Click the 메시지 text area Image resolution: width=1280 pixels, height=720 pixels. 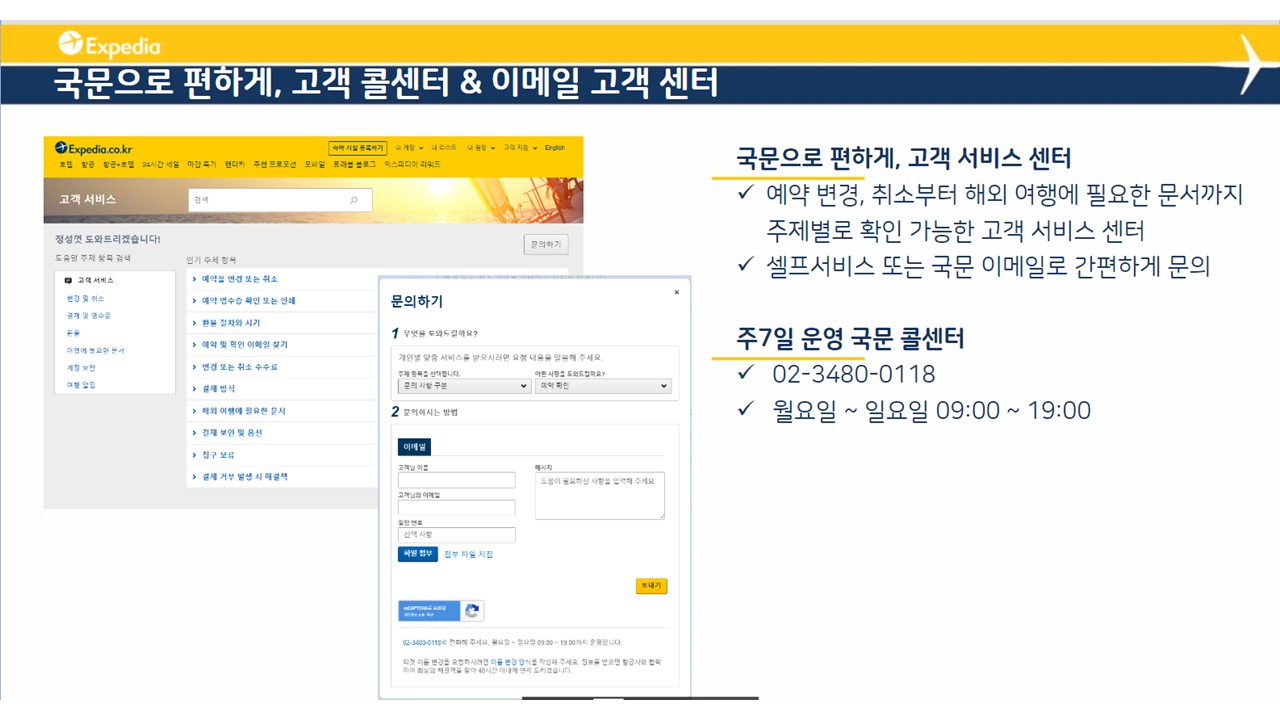600,496
